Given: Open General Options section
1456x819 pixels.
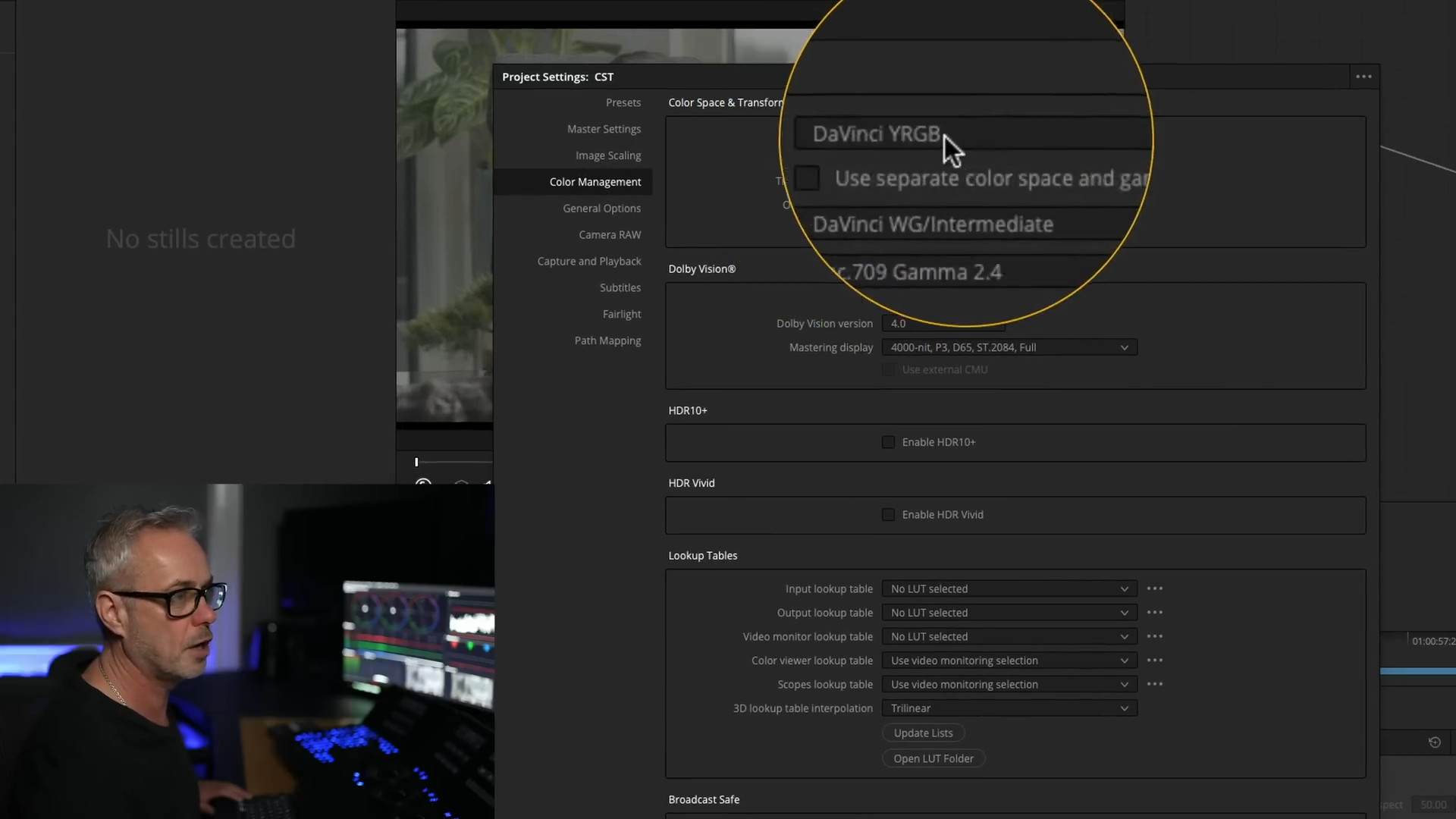Looking at the screenshot, I should point(601,209).
